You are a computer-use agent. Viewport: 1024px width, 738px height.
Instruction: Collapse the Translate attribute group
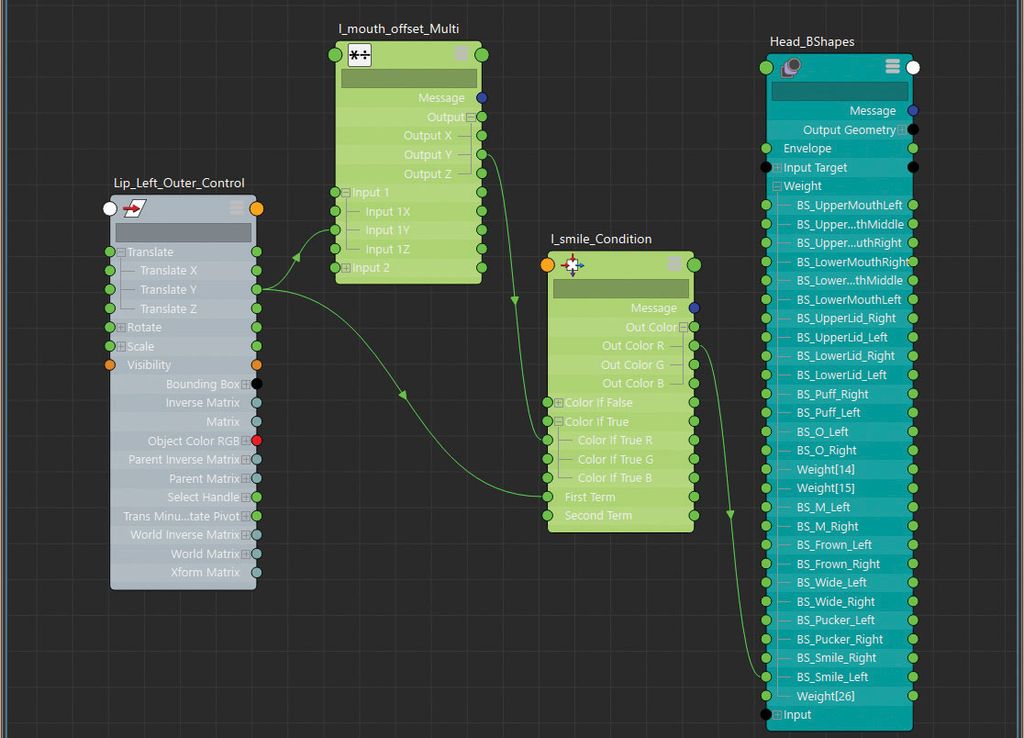pyautogui.click(x=119, y=251)
